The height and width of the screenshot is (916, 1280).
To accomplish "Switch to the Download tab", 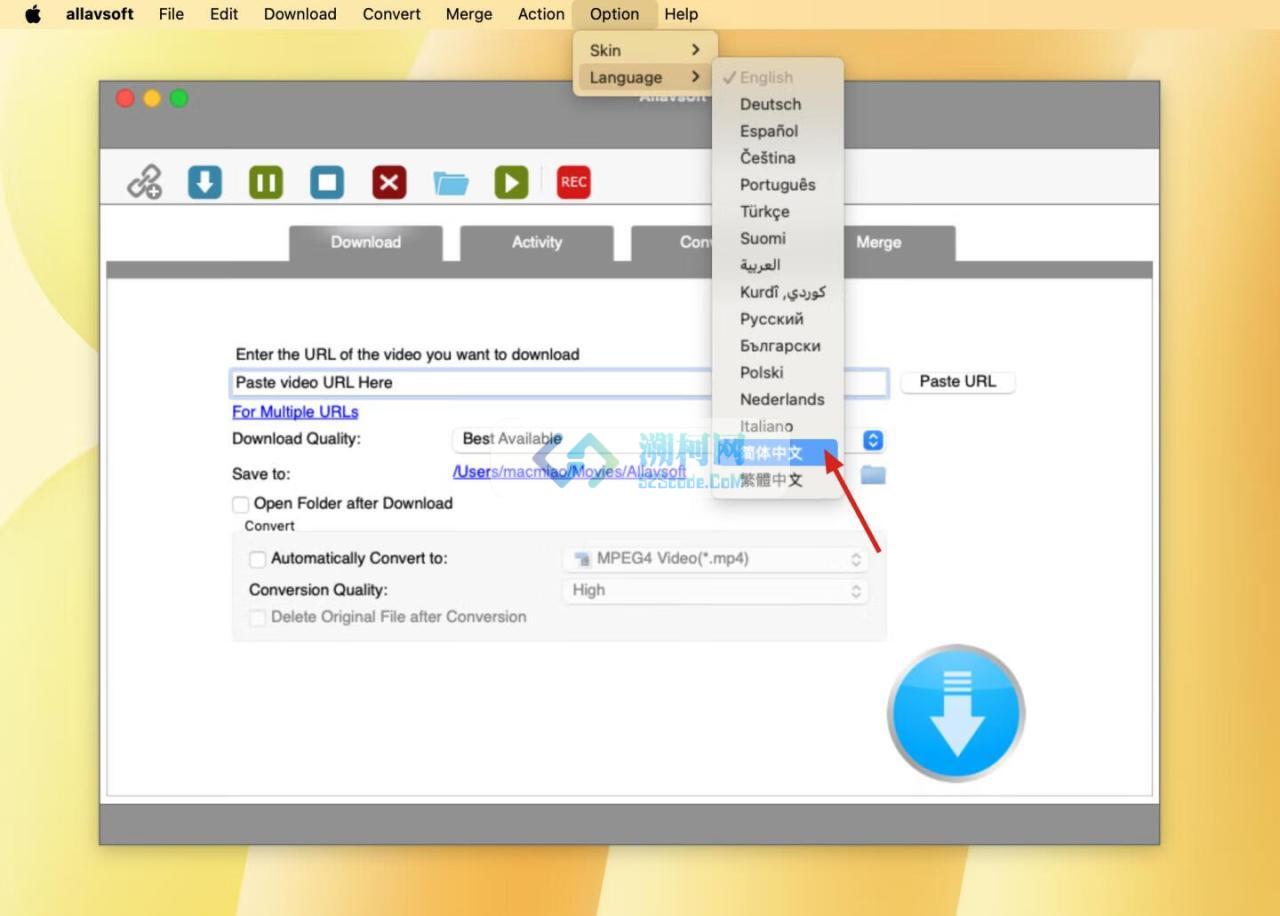I will (366, 243).
